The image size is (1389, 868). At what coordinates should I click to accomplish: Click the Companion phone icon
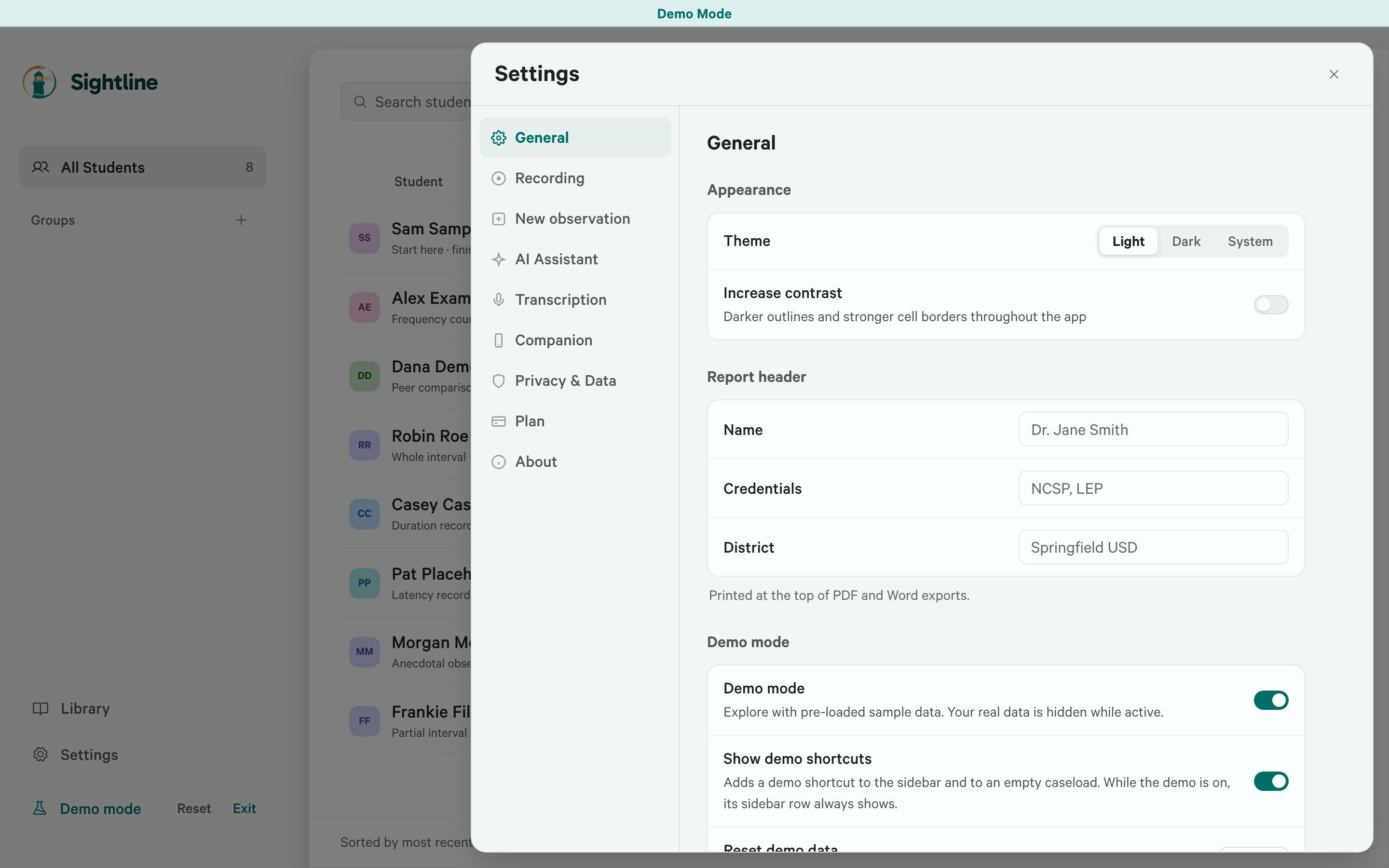(x=498, y=340)
